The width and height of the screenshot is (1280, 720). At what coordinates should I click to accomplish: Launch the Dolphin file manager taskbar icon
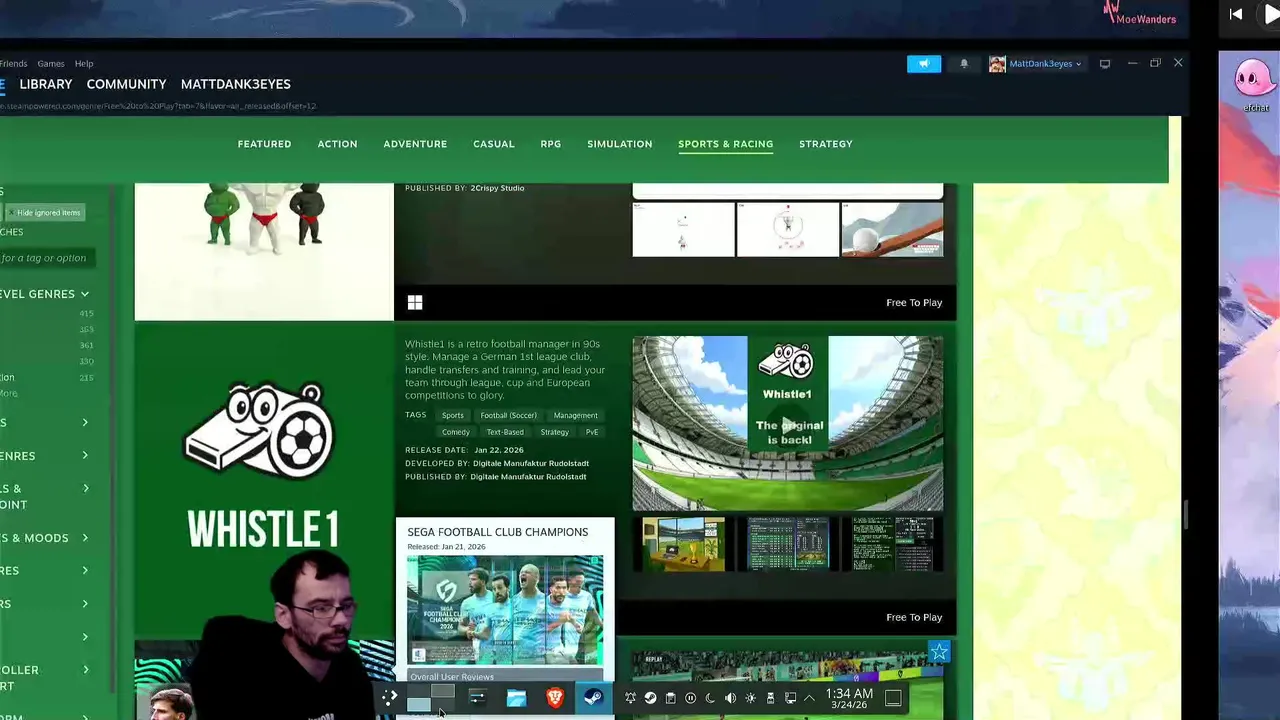pyautogui.click(x=516, y=698)
